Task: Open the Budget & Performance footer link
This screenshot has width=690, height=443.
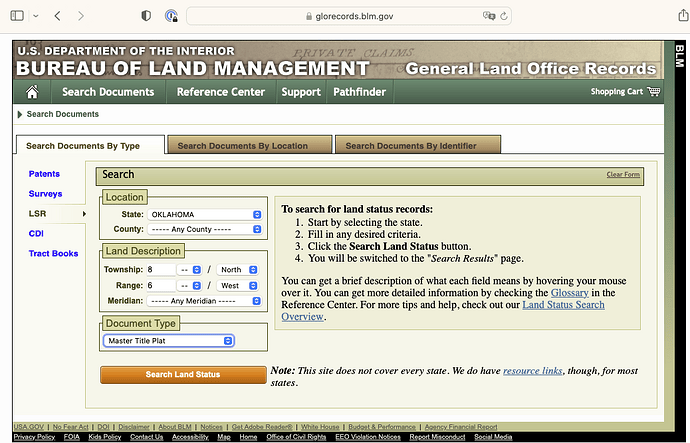Action: point(382,427)
